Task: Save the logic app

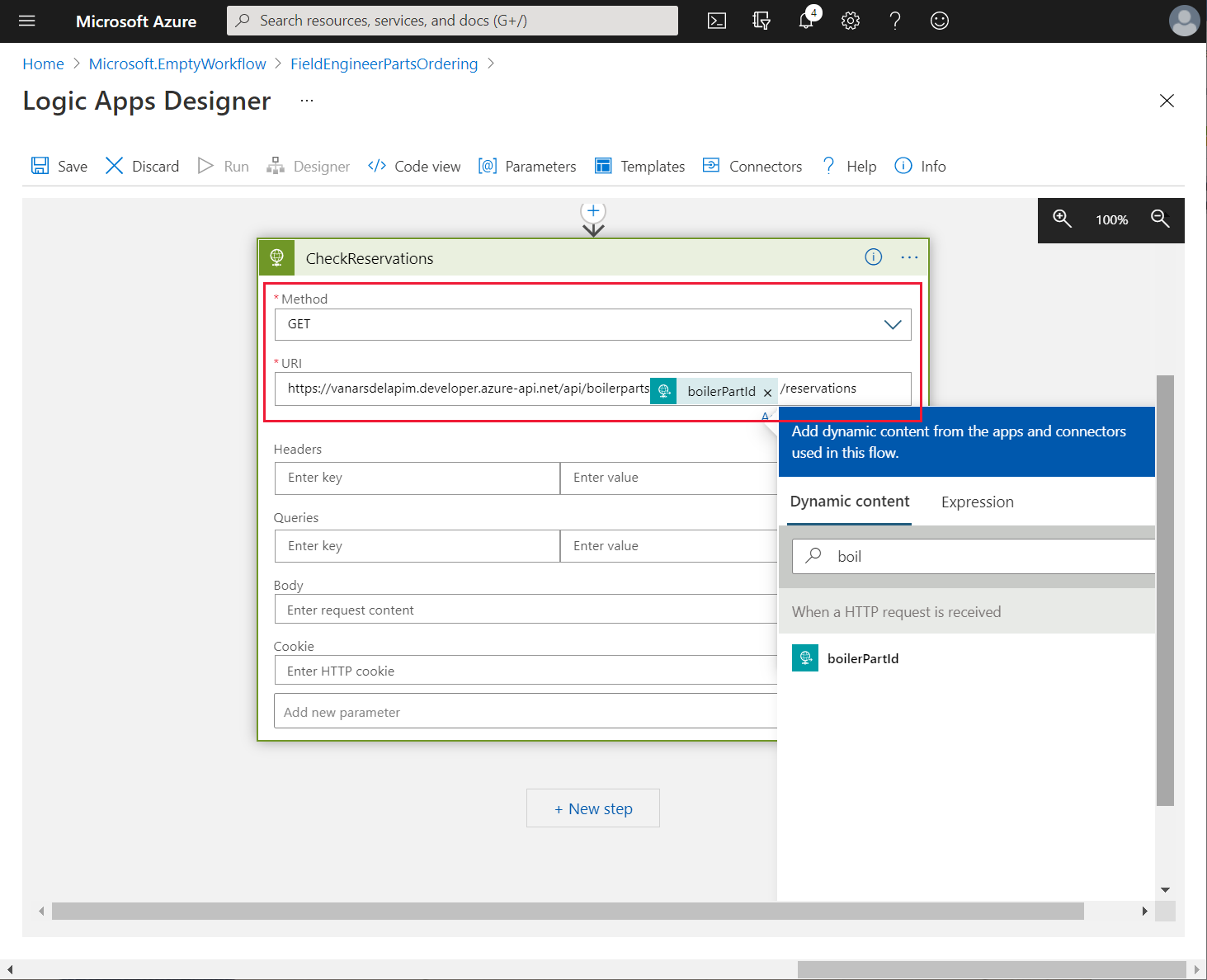Action: (59, 166)
